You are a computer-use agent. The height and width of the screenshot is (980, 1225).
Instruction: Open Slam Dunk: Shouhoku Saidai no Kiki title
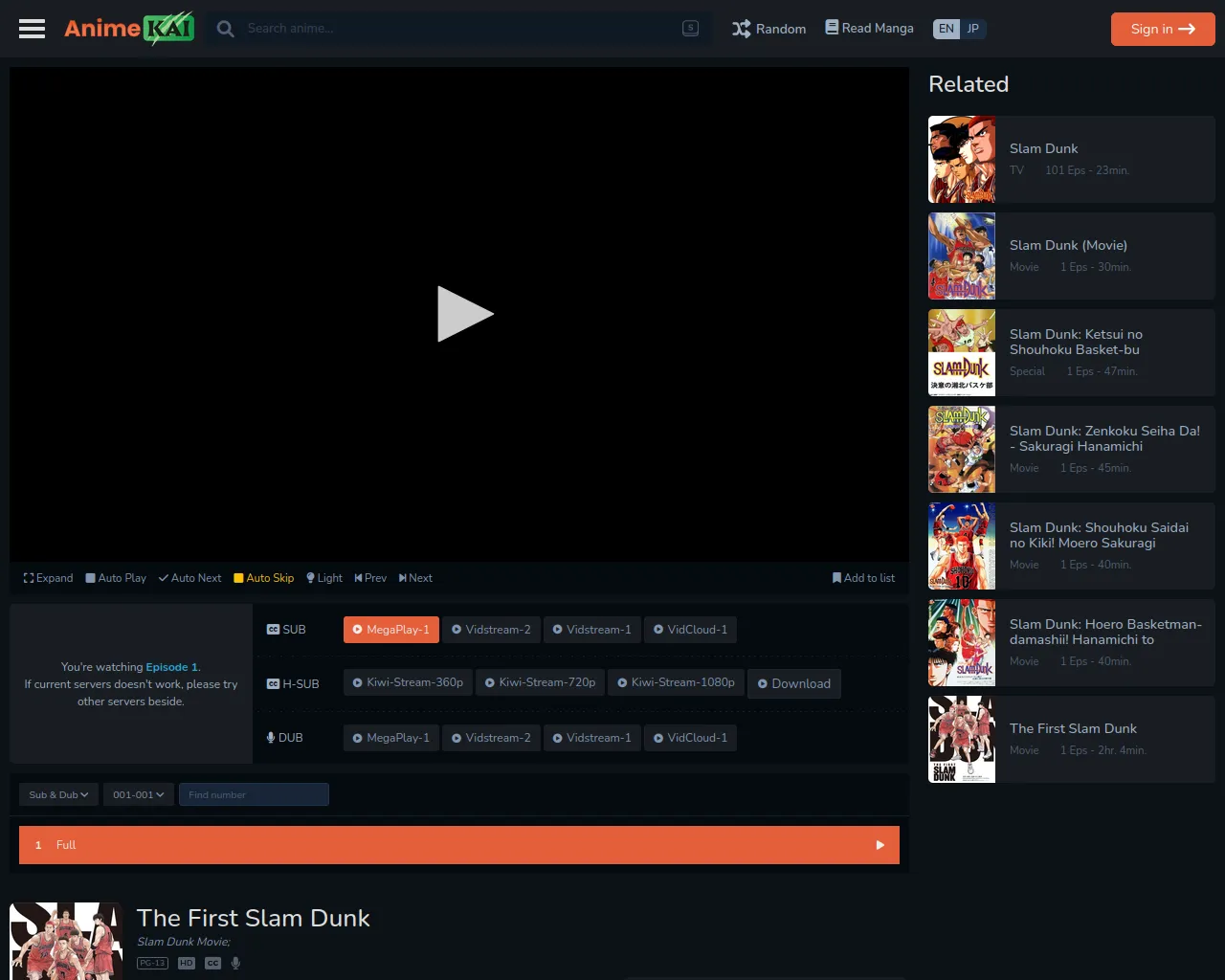(x=1099, y=535)
